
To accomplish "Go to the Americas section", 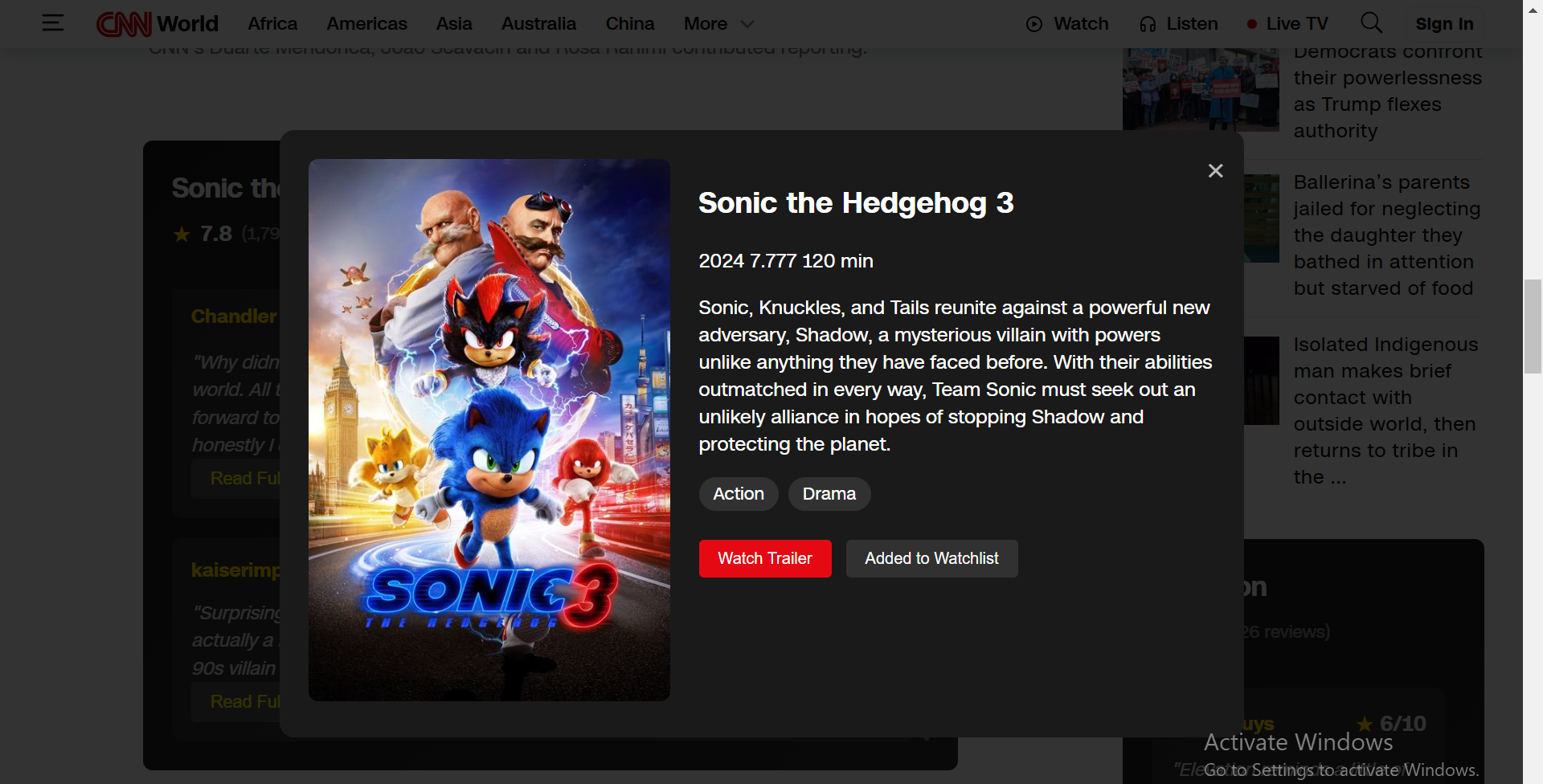I will click(x=366, y=24).
